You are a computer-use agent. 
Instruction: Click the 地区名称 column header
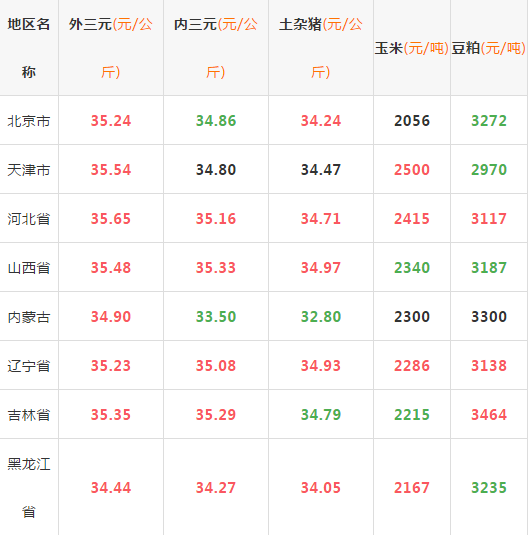(x=29, y=48)
